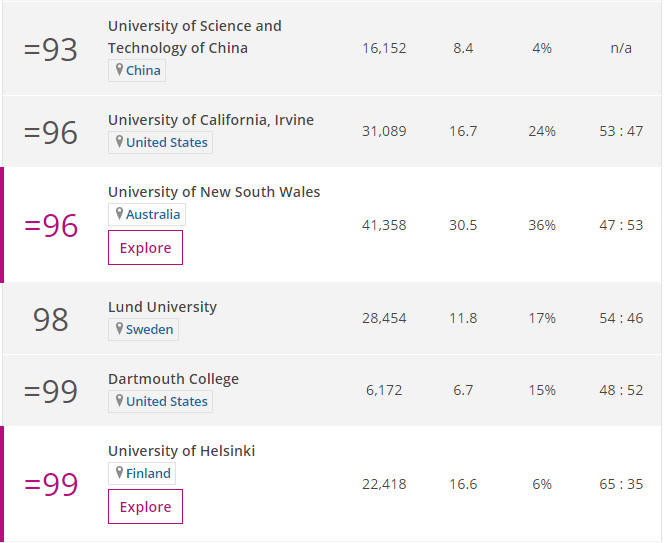Select the University of New South Wales title

coord(214,192)
